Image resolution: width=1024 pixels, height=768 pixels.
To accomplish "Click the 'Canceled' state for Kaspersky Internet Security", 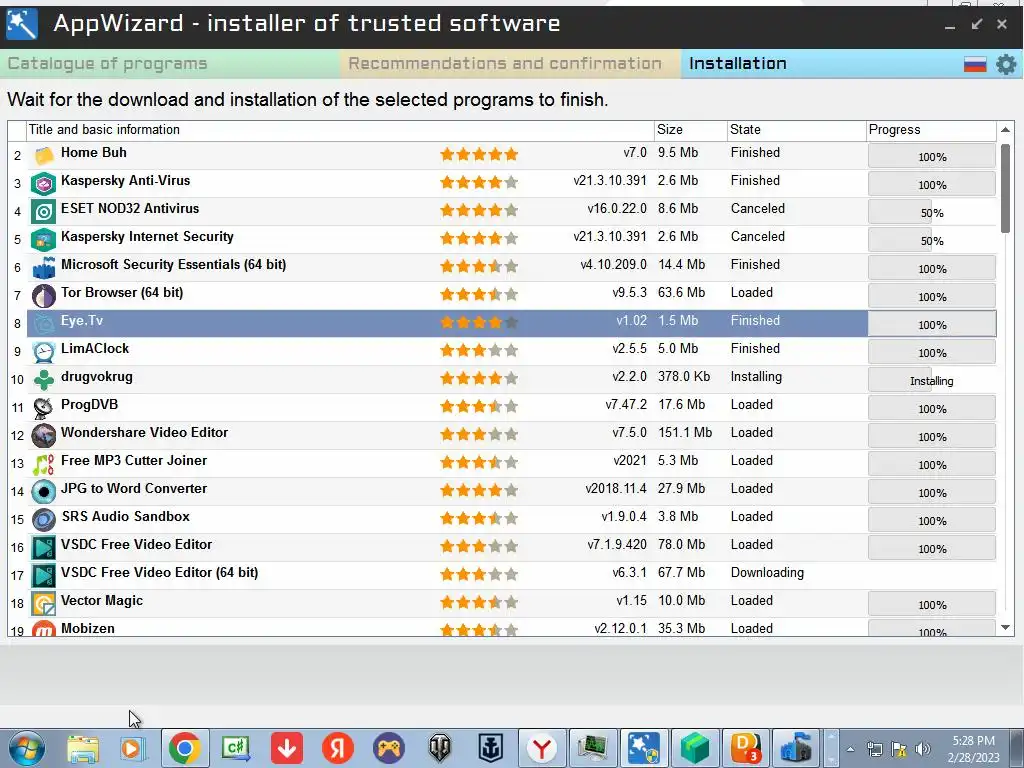I will click(758, 237).
